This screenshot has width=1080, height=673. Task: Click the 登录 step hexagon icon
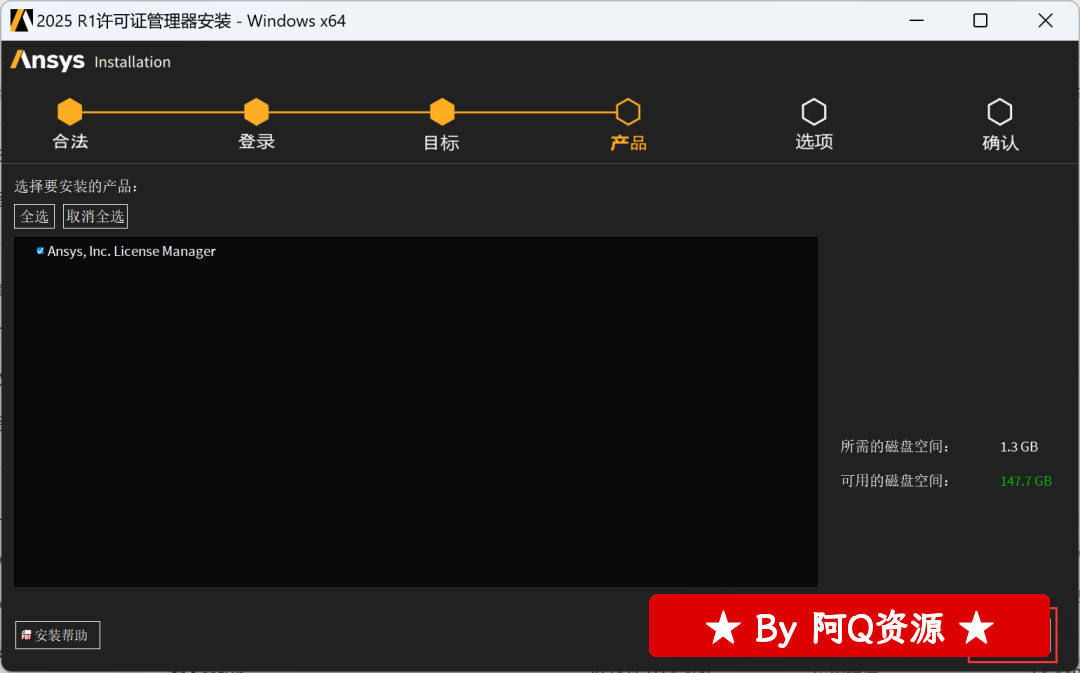(256, 112)
